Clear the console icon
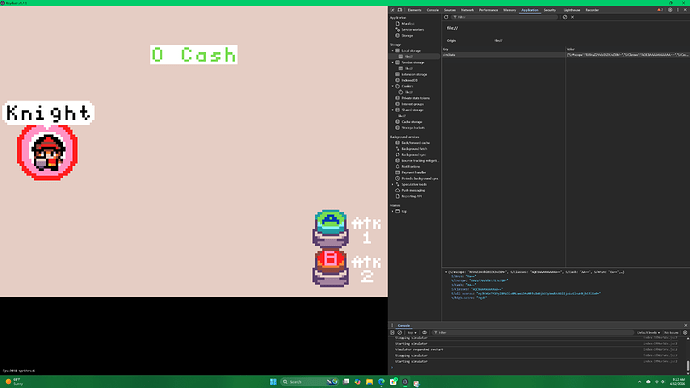This screenshot has height=388, width=690. 400,333
